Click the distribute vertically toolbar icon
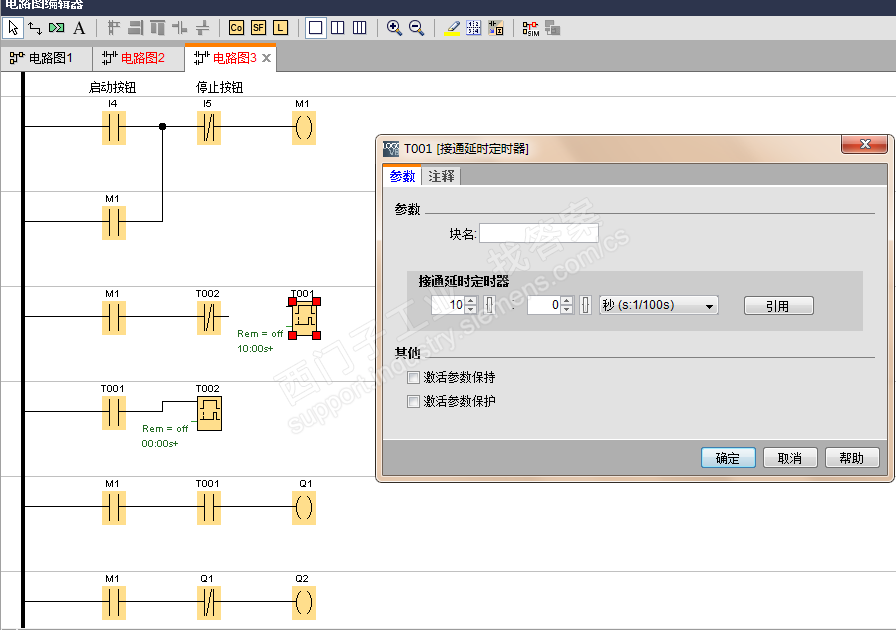 point(202,27)
